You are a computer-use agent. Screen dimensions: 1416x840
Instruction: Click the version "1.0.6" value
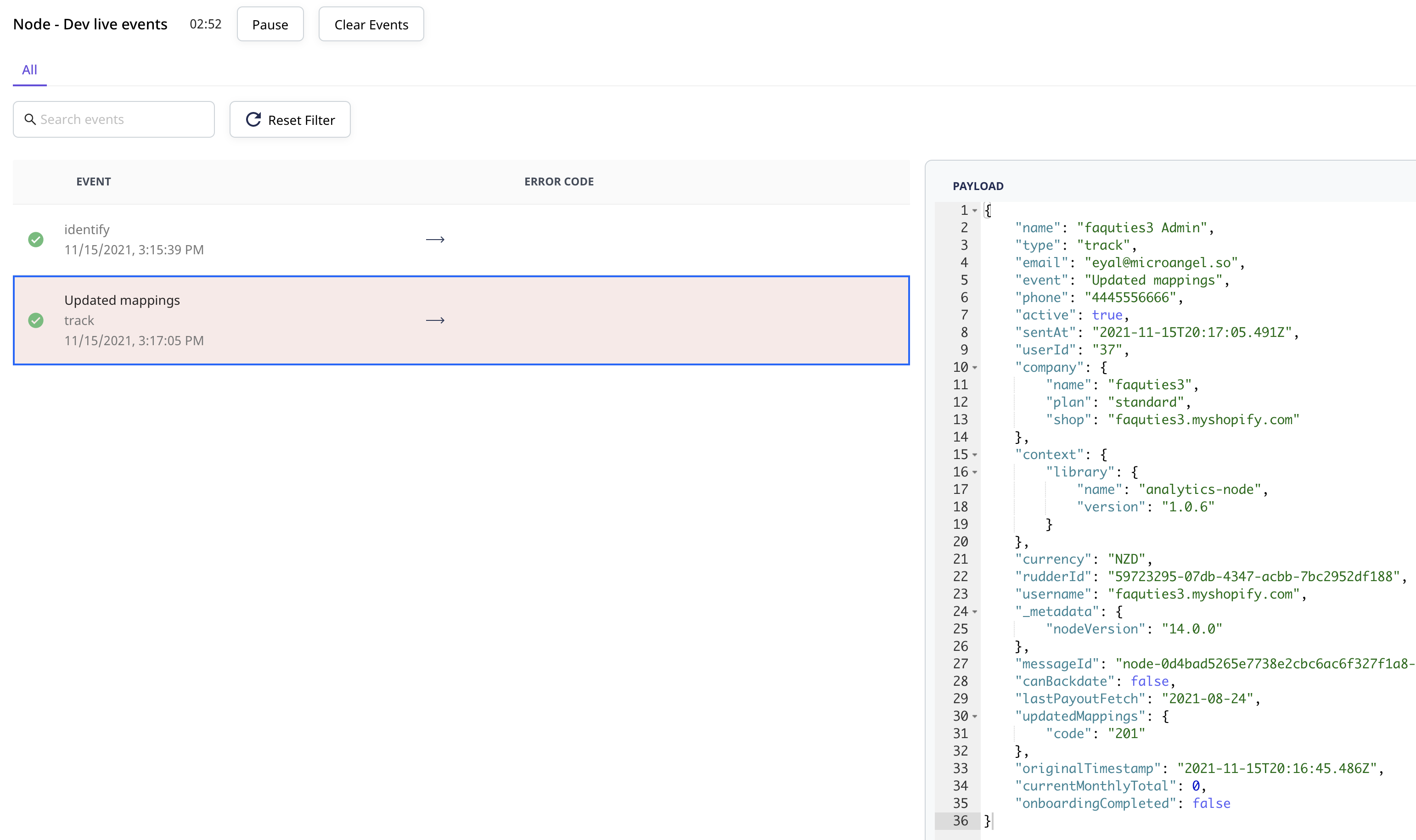point(1188,507)
